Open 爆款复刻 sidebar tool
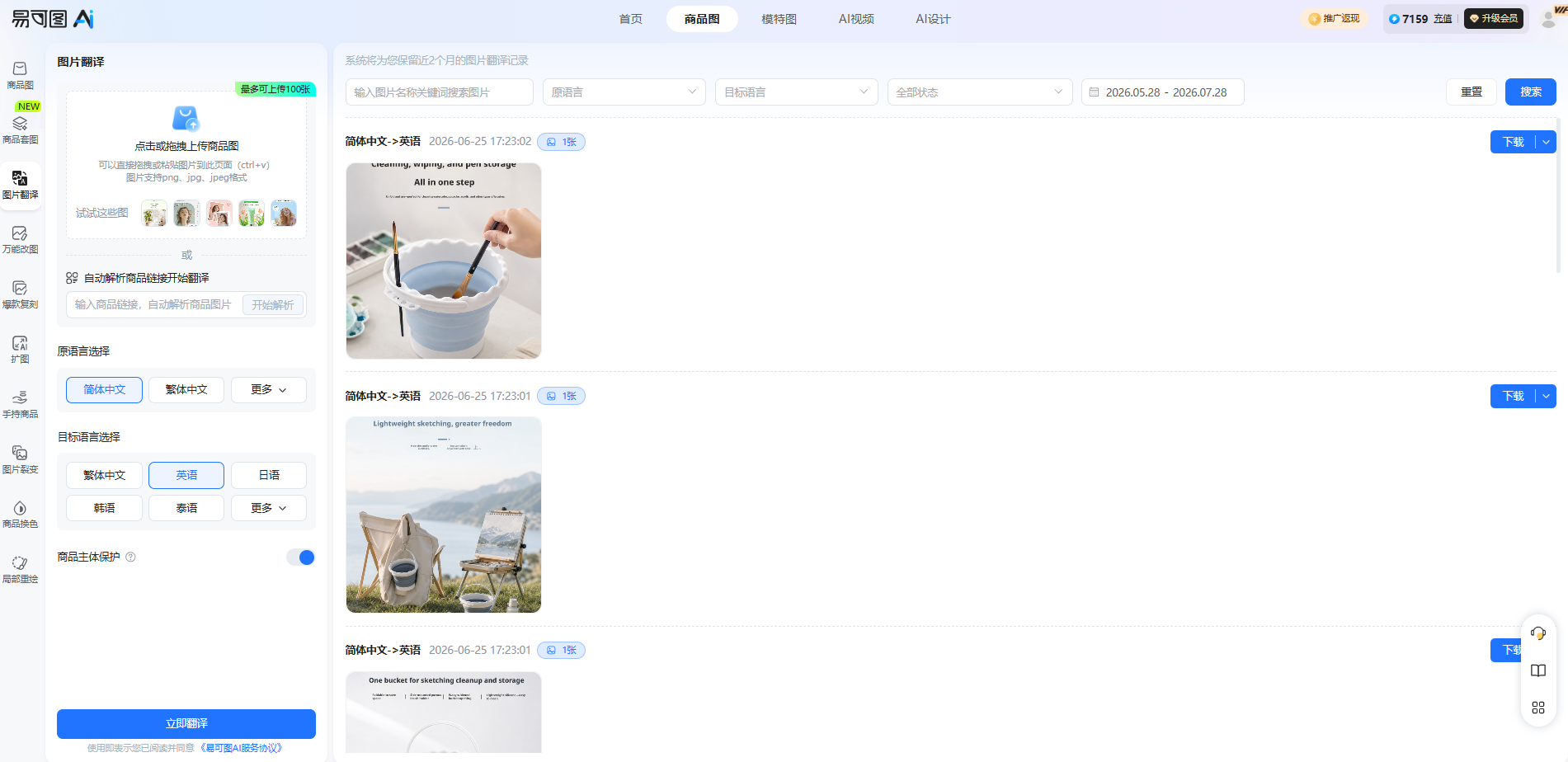1568x762 pixels. coord(20,294)
